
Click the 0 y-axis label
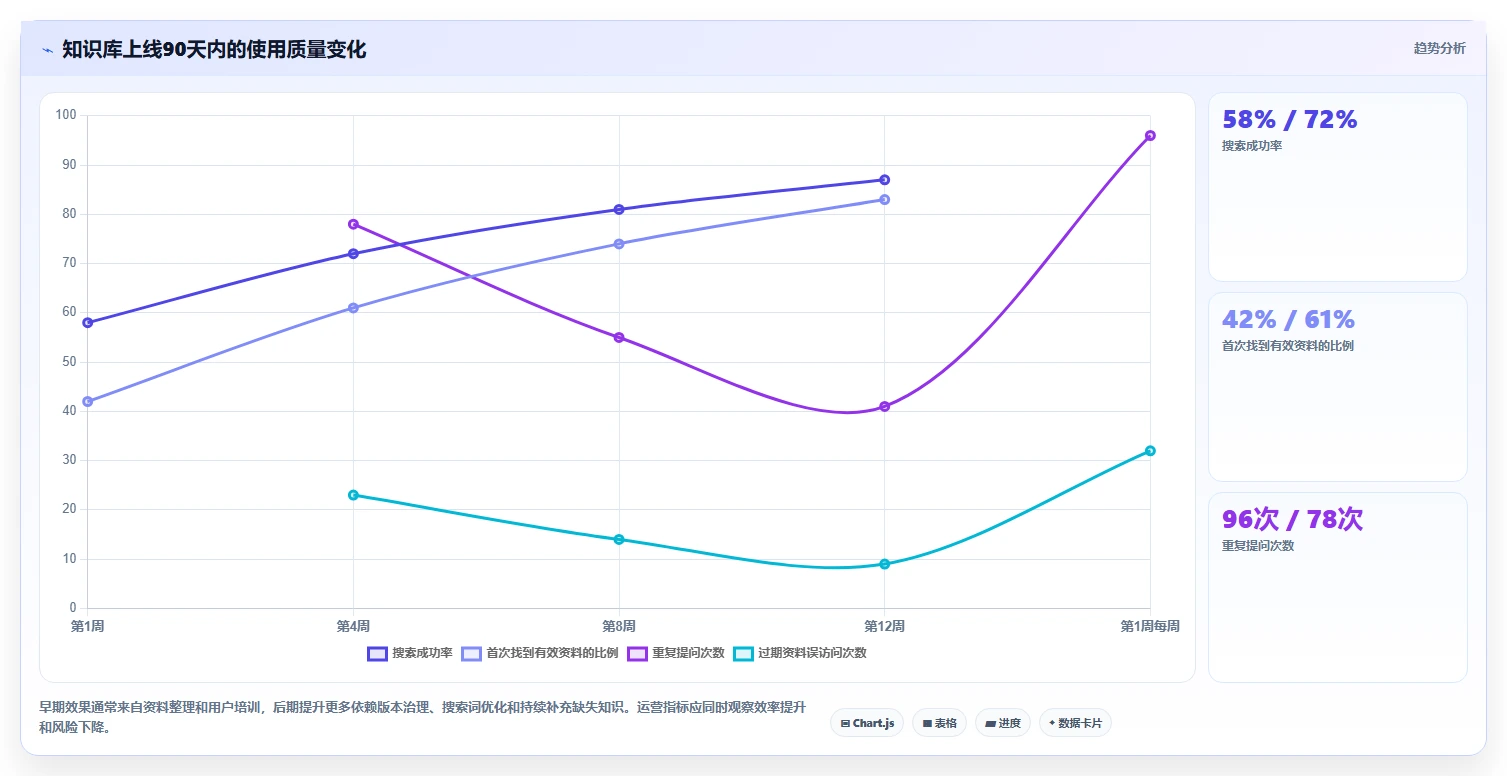click(73, 608)
